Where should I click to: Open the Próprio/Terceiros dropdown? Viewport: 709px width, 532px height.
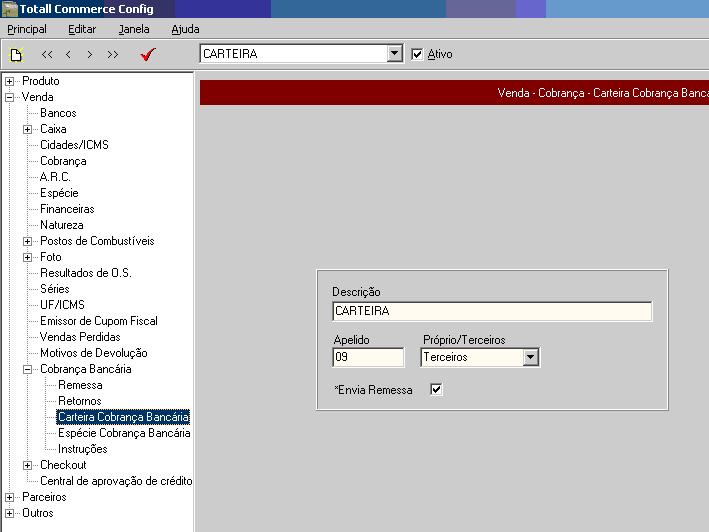tap(530, 357)
